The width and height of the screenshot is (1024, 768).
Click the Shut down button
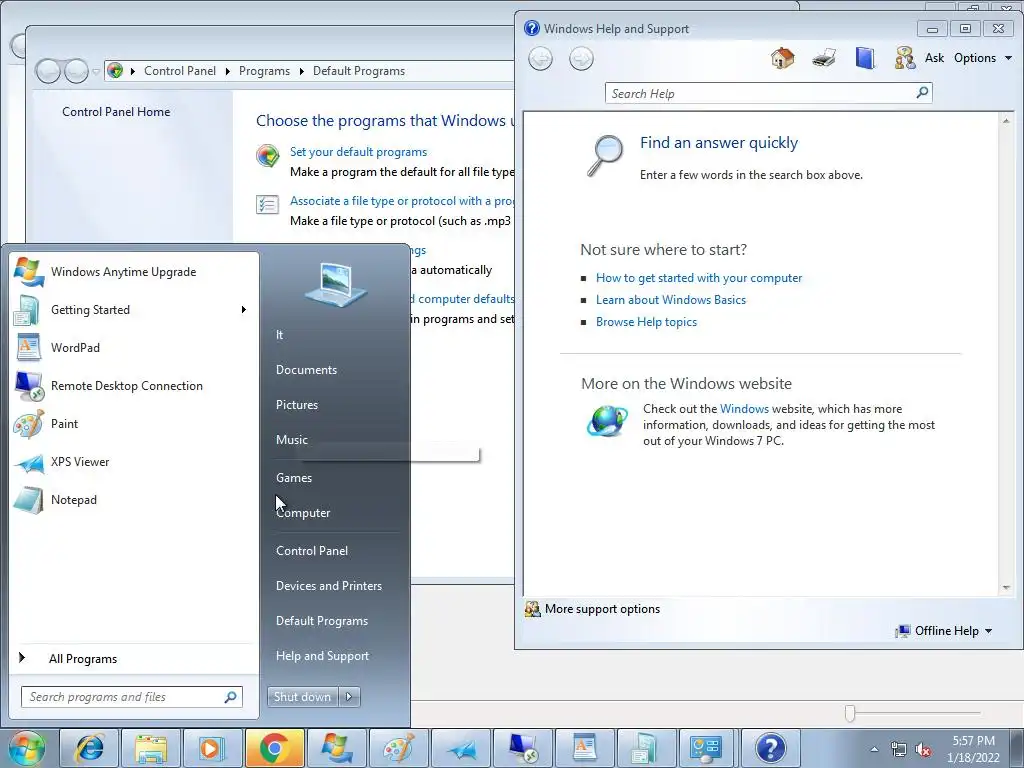point(303,697)
